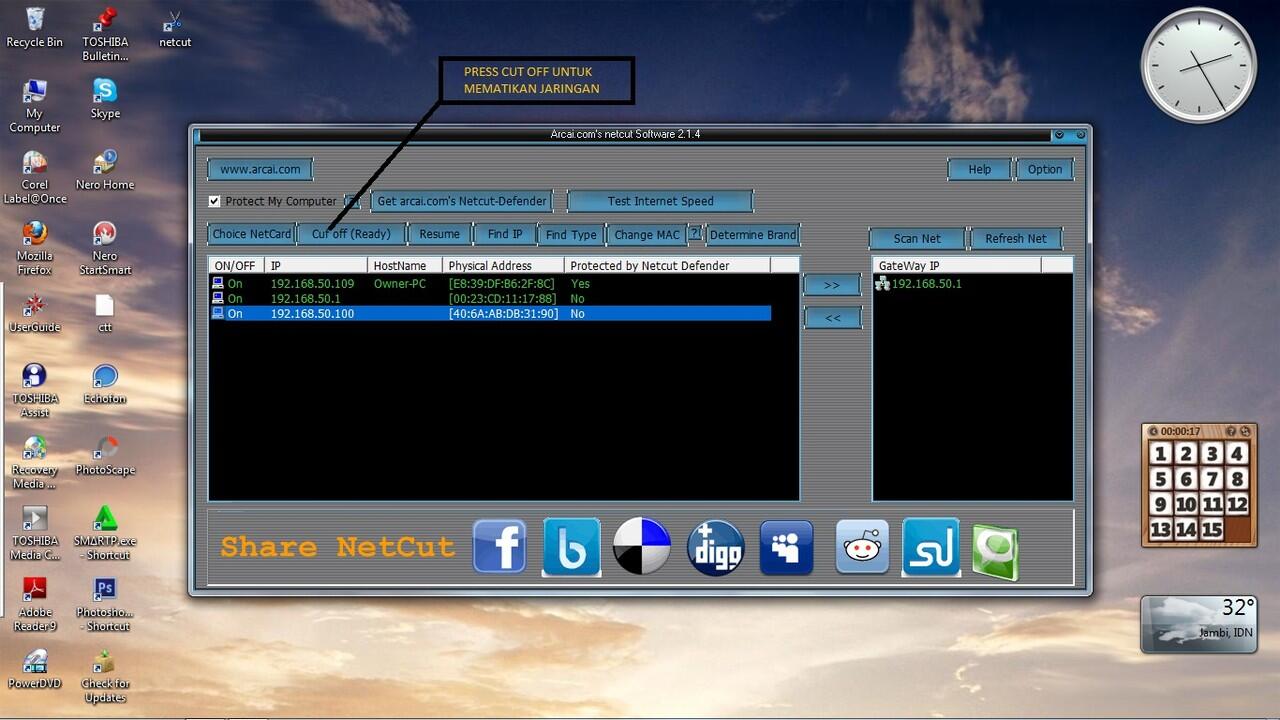Click the << move left button
Image resolution: width=1280 pixels, height=720 pixels.
pyautogui.click(x=832, y=318)
